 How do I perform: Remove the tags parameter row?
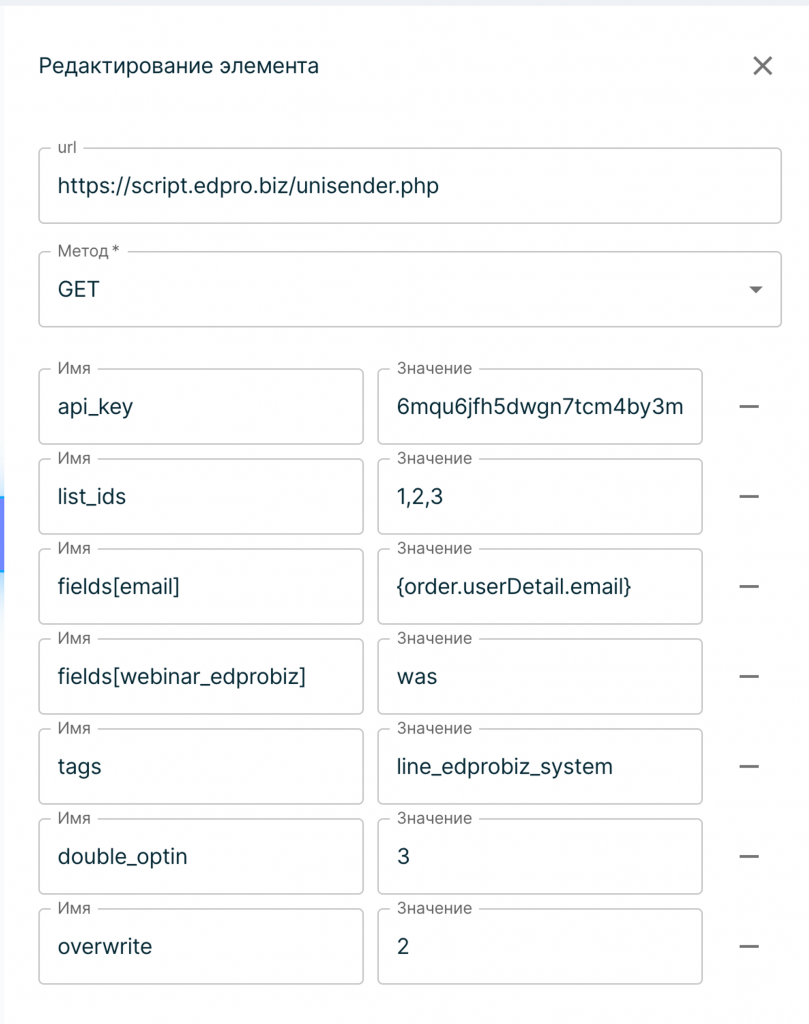(x=749, y=766)
